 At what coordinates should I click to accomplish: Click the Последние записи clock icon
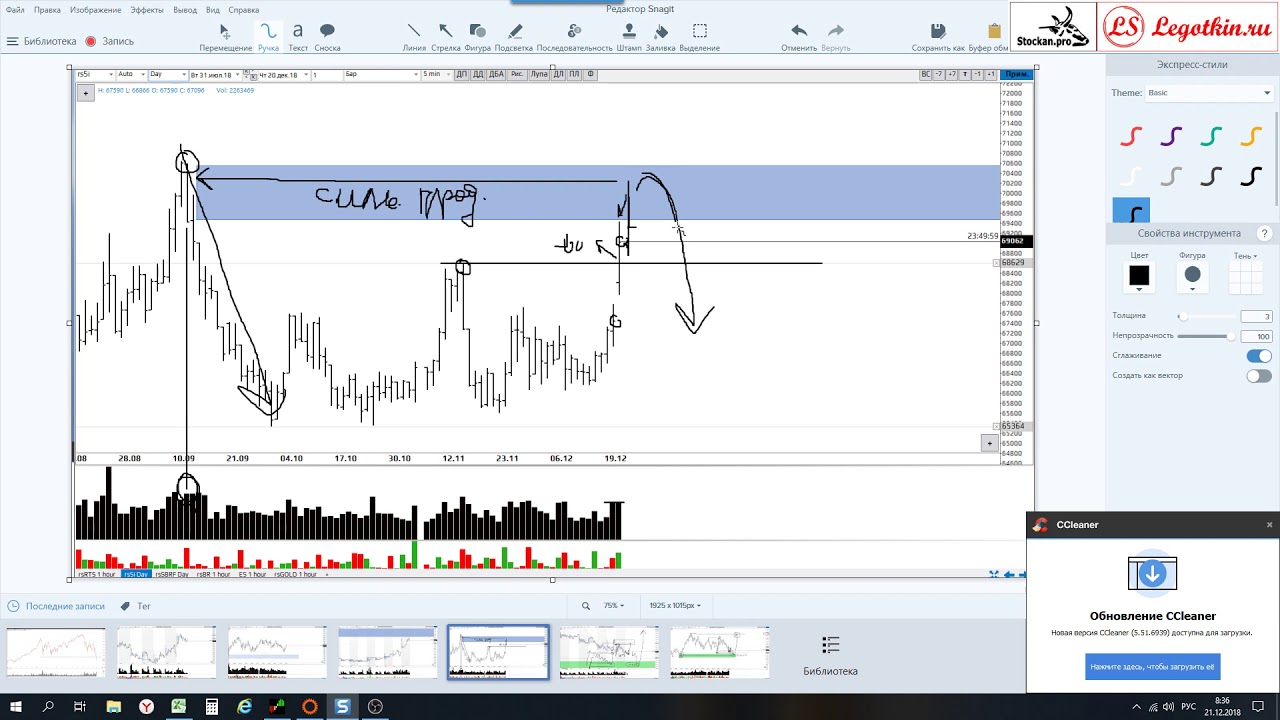pyautogui.click(x=14, y=606)
